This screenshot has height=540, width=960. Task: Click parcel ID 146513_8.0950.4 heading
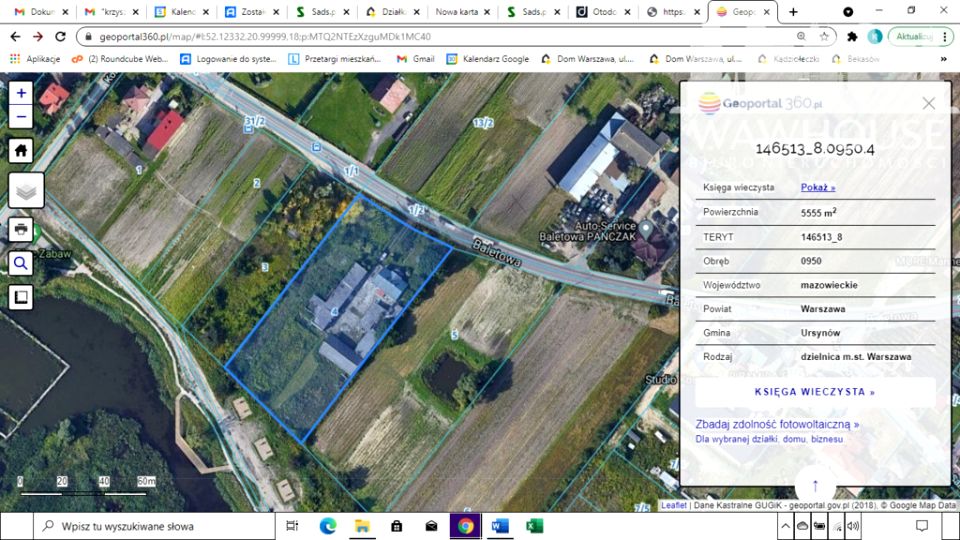(815, 149)
